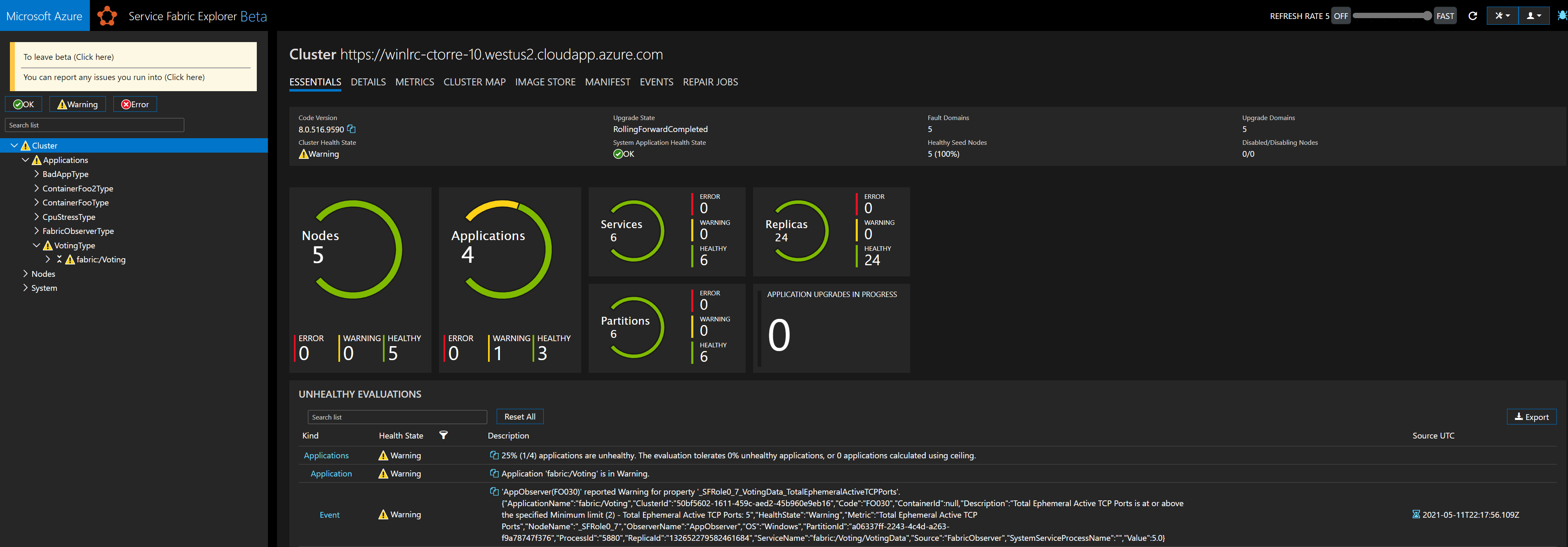Copy the fabric:/Voting warning description
The width and height of the screenshot is (1568, 547).
(494, 473)
